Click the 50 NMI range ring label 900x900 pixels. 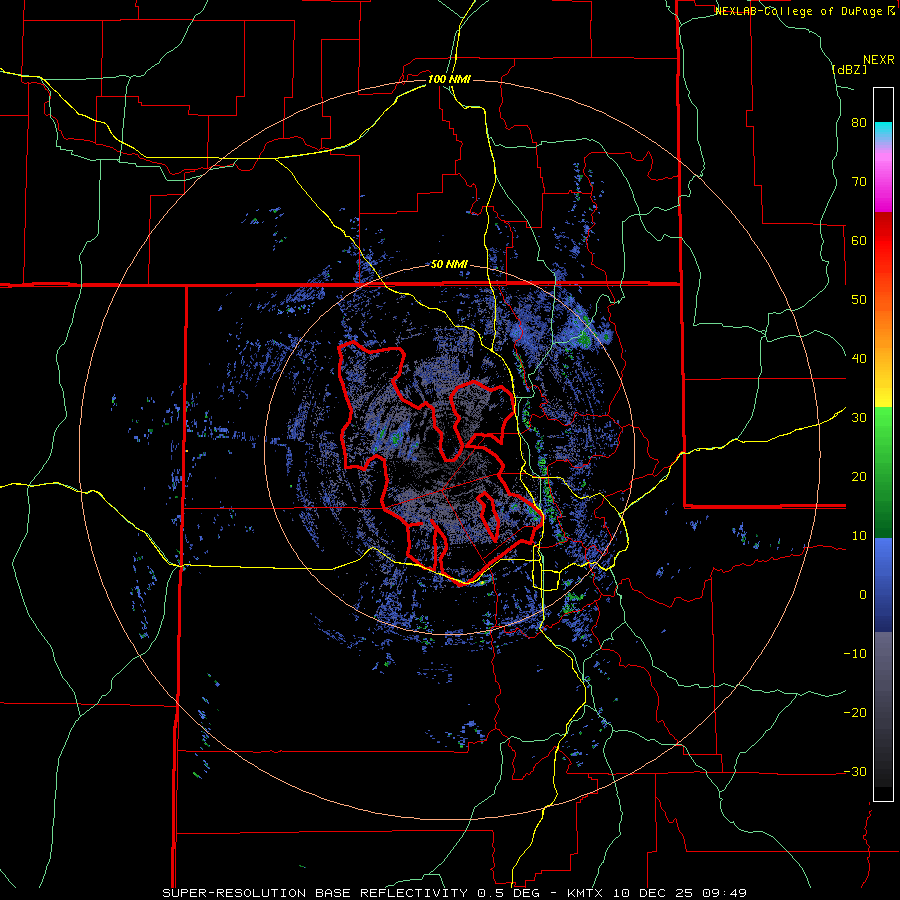[x=449, y=265]
